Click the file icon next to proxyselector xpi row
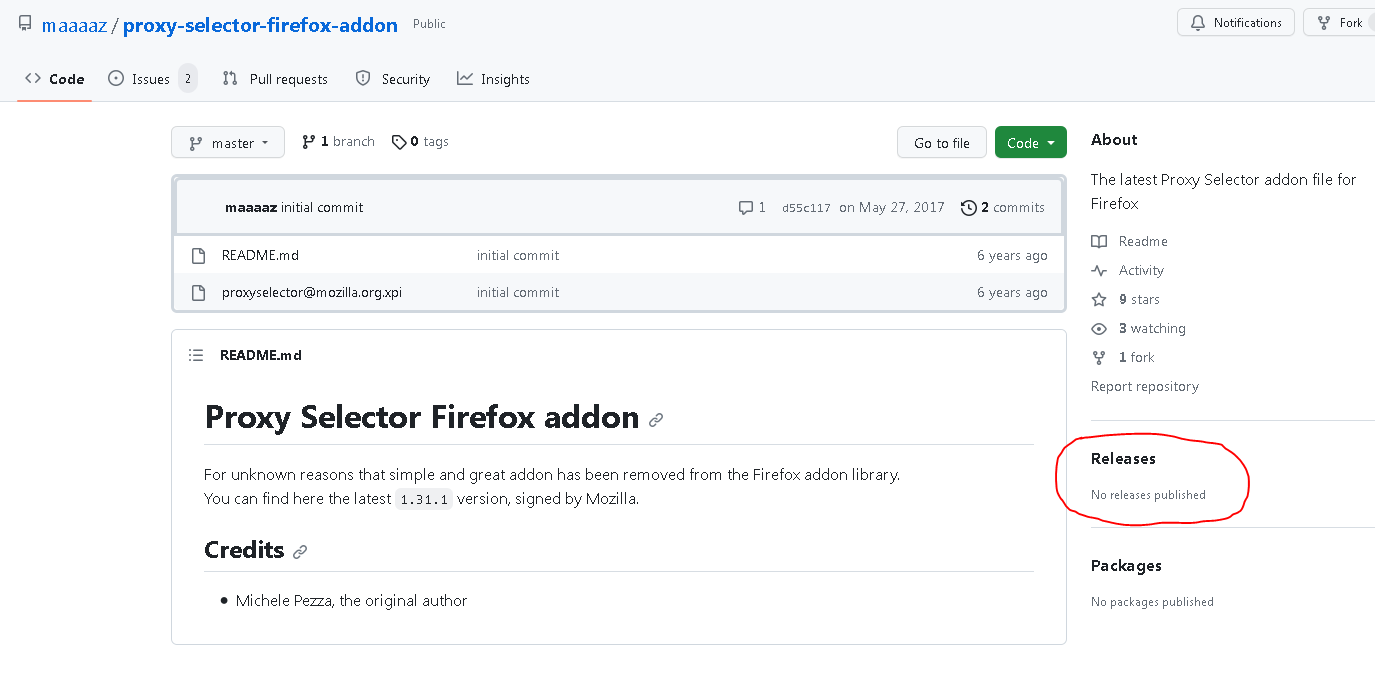1375x693 pixels. tap(198, 292)
